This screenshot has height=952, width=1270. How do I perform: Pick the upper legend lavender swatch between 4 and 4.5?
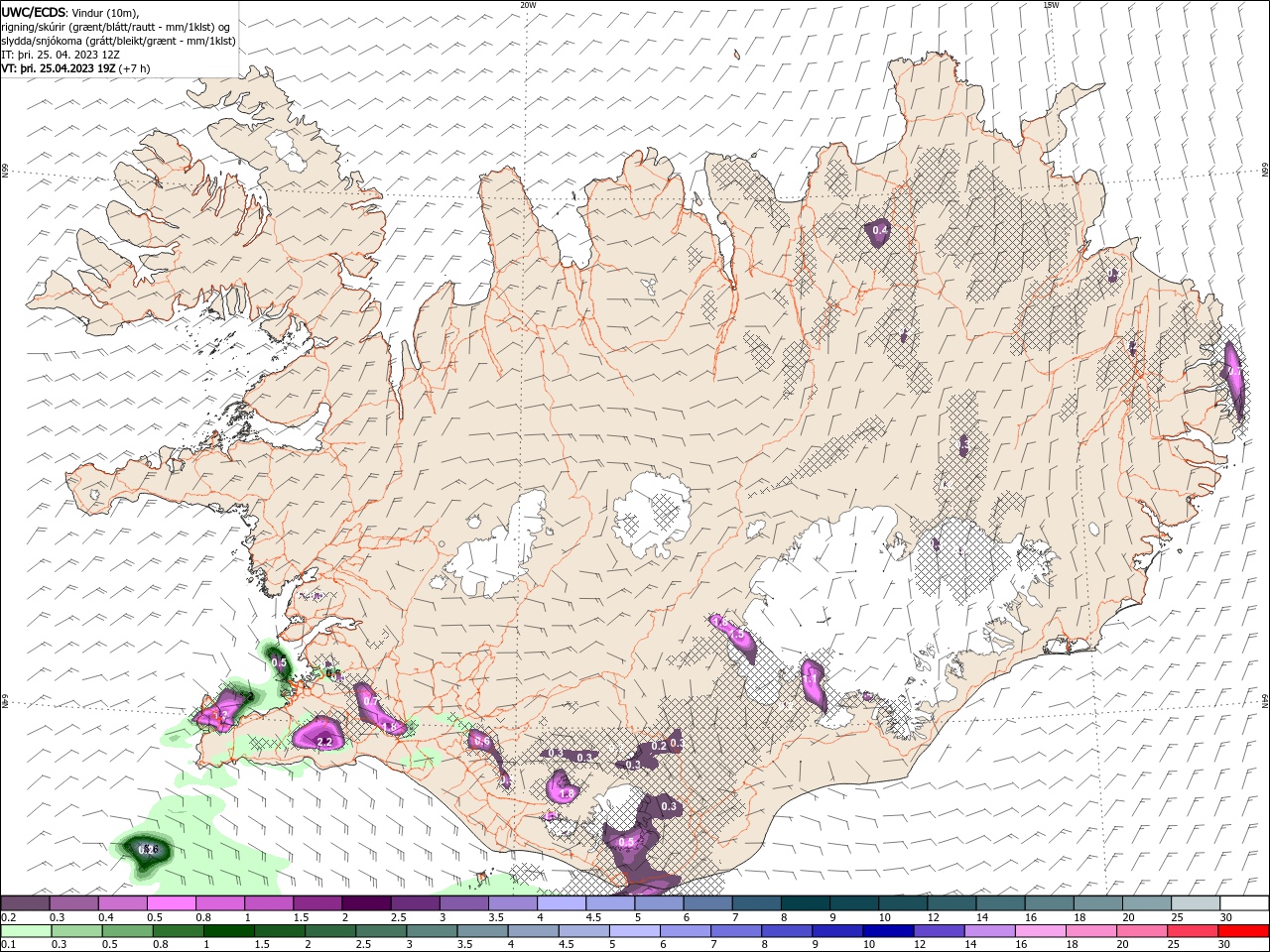[x=563, y=903]
